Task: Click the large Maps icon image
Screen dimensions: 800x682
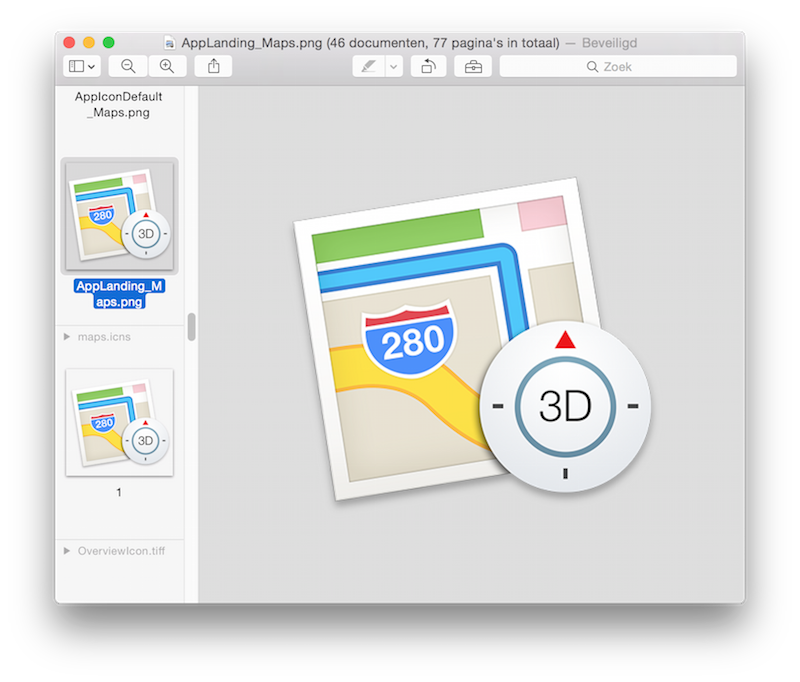Action: 472,339
